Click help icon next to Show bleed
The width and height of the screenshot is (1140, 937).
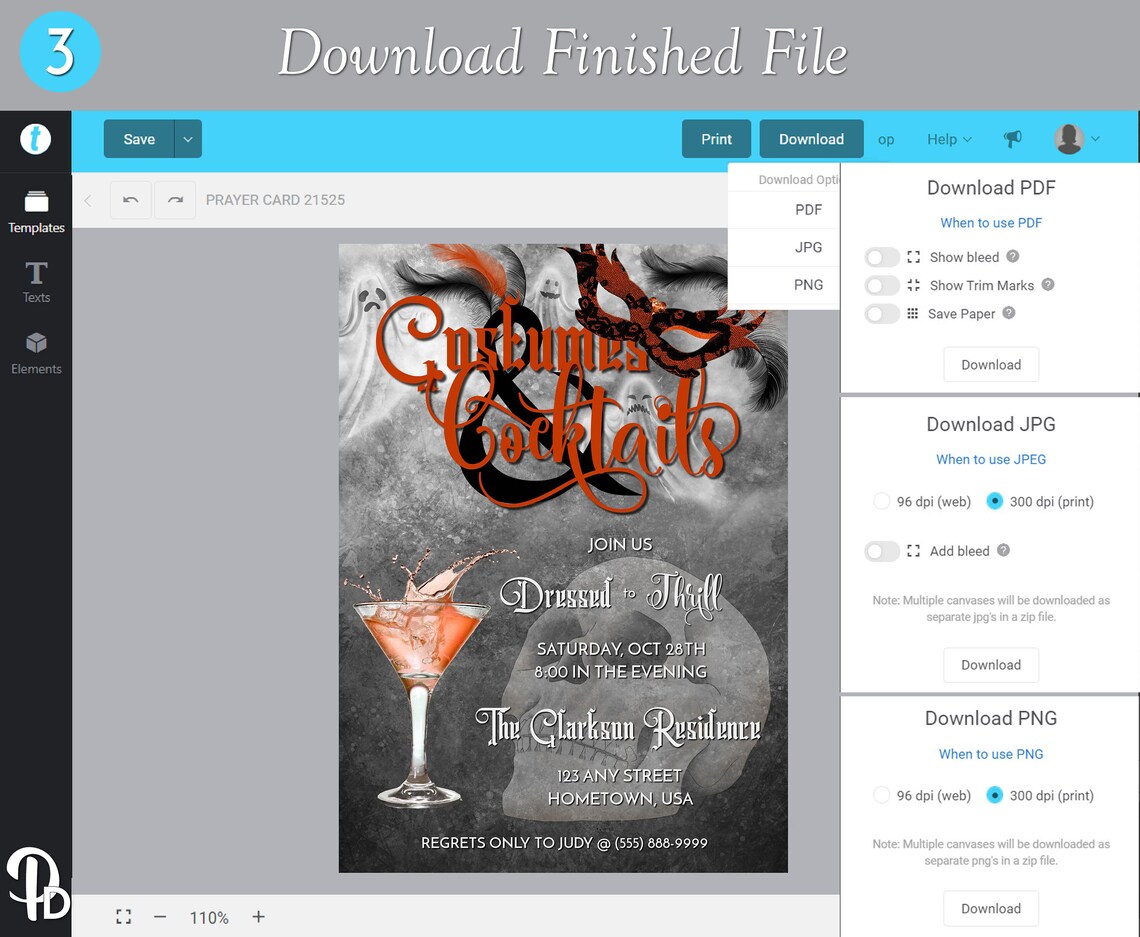pos(1013,256)
